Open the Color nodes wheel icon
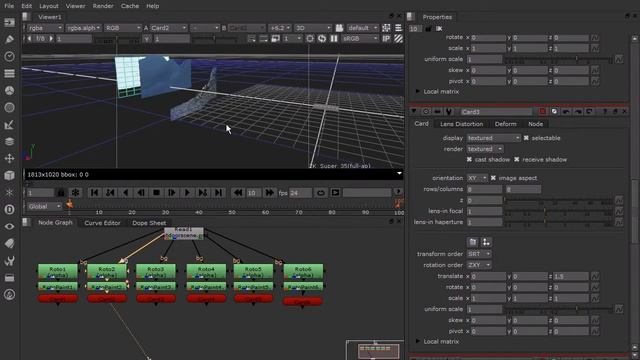 (x=9, y=90)
